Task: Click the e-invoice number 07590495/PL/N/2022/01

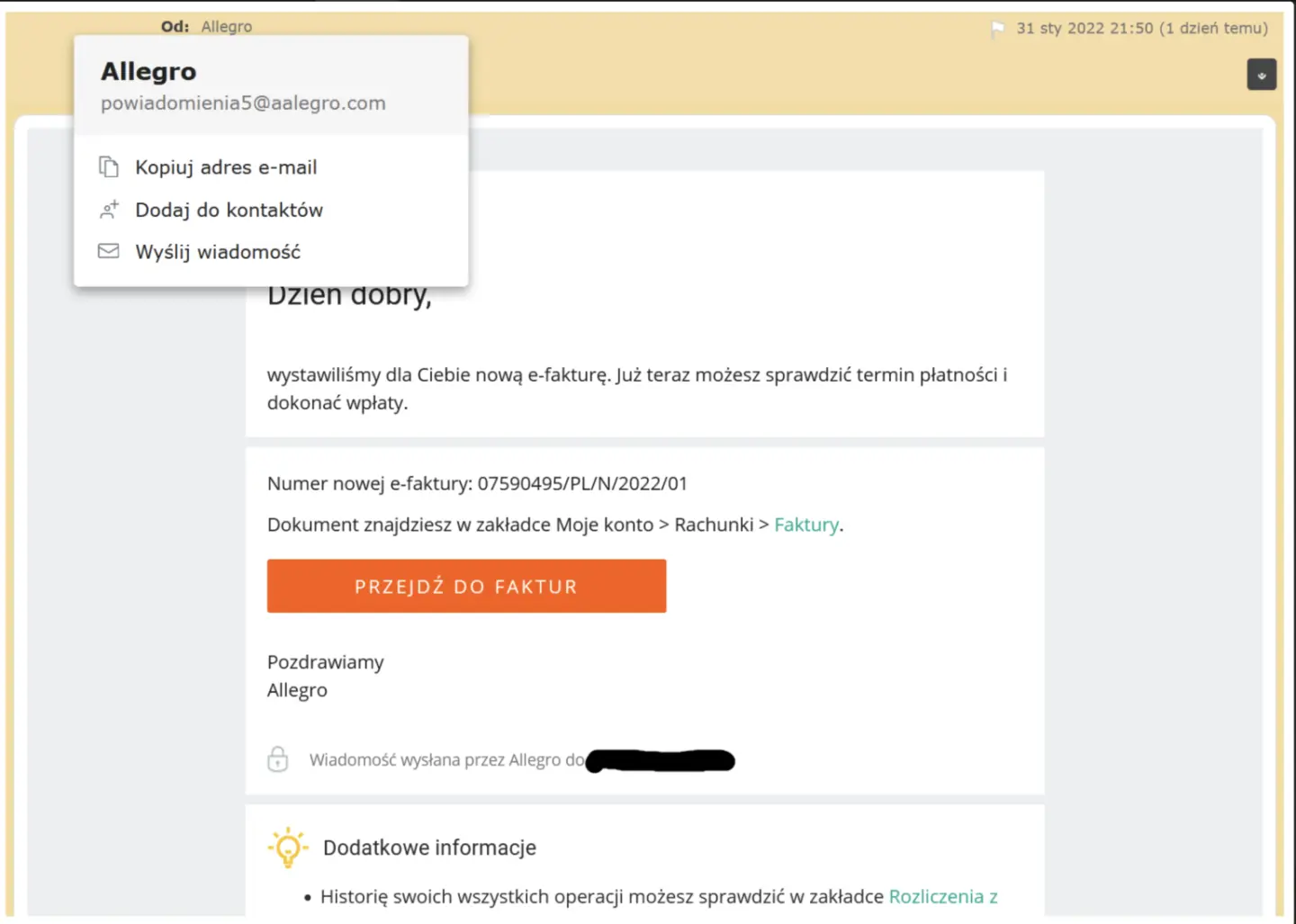Action: point(582,484)
